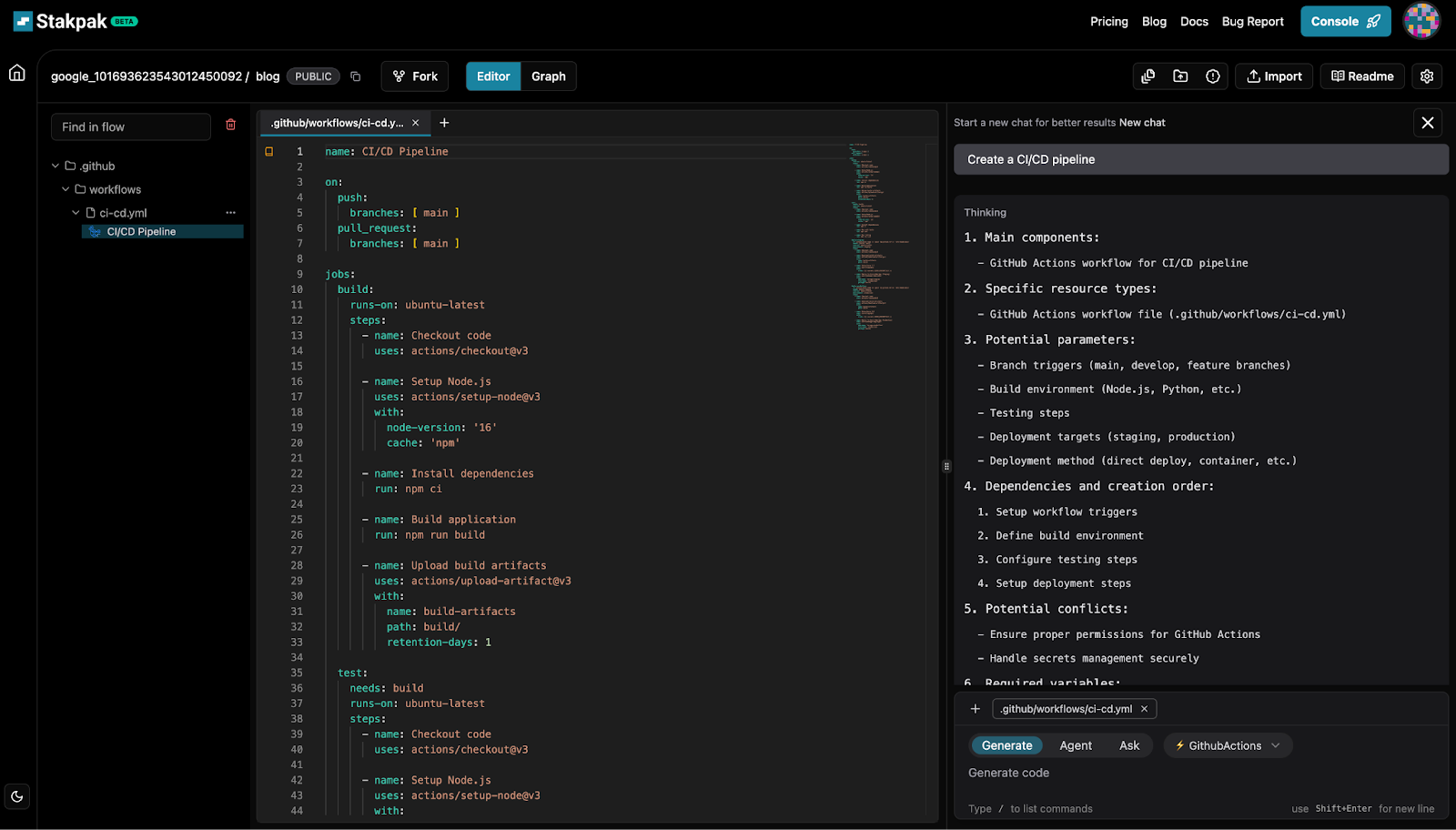The height and width of the screenshot is (830, 1456).
Task: Click line number 9 in the gutter
Action: tap(299, 274)
